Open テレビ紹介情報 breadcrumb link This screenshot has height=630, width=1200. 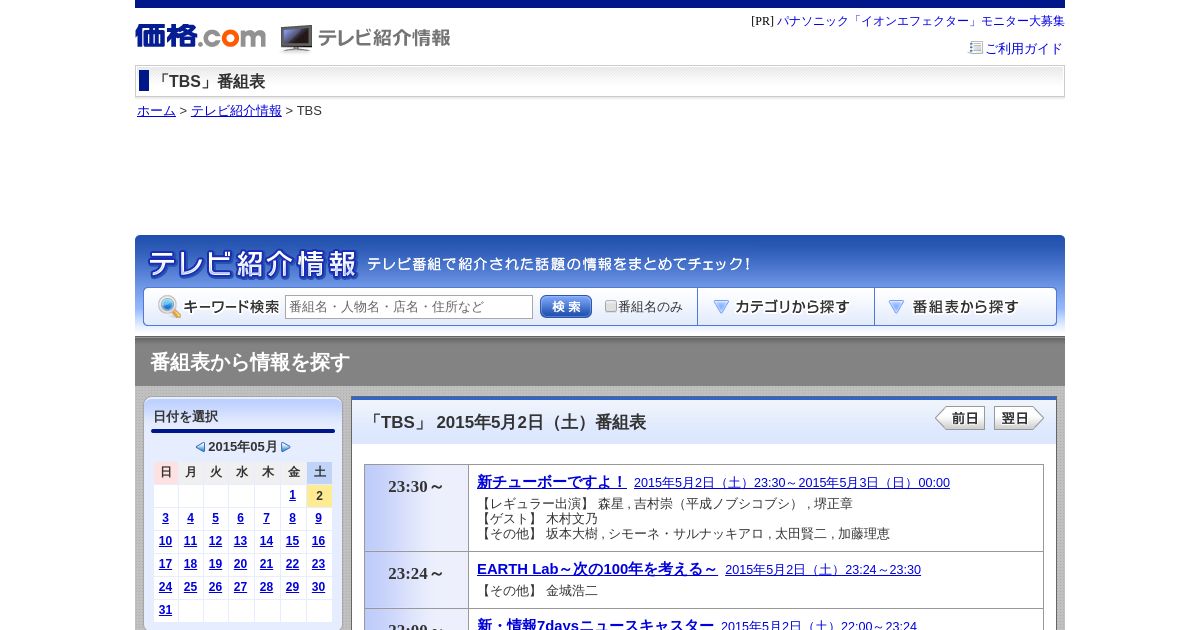(236, 111)
